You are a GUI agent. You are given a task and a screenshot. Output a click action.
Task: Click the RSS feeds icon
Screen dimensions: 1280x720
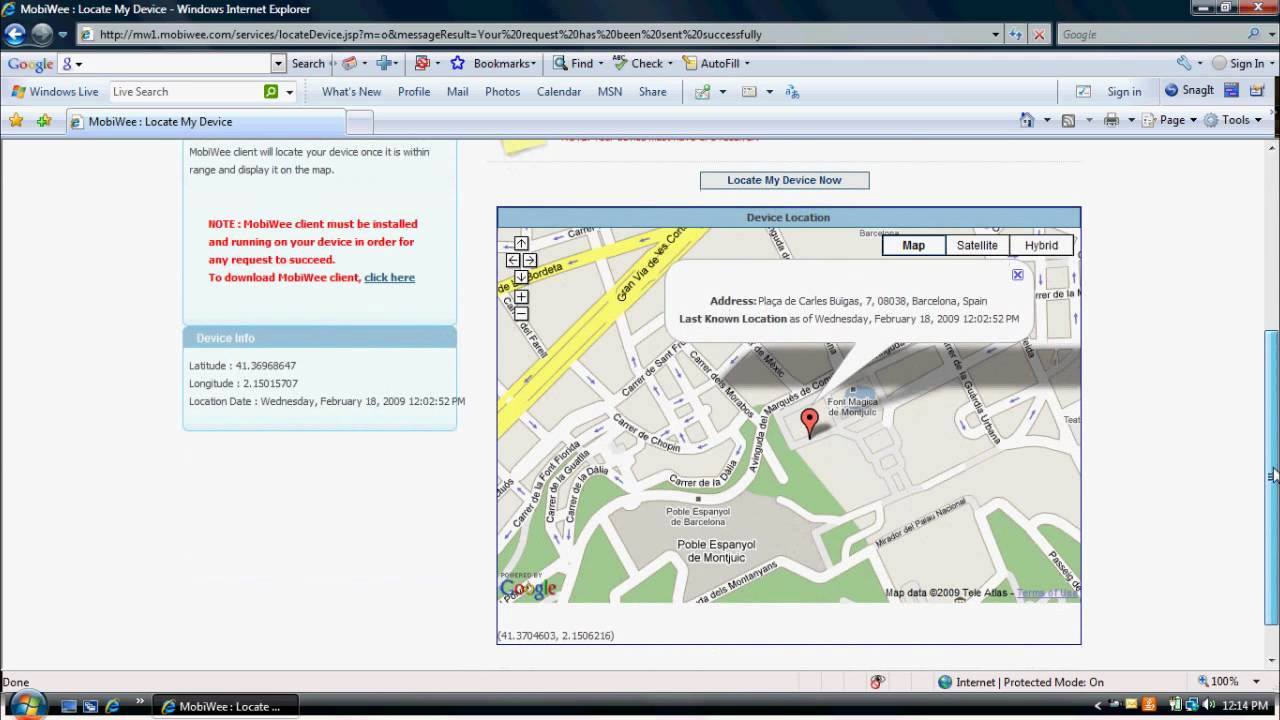(1068, 120)
